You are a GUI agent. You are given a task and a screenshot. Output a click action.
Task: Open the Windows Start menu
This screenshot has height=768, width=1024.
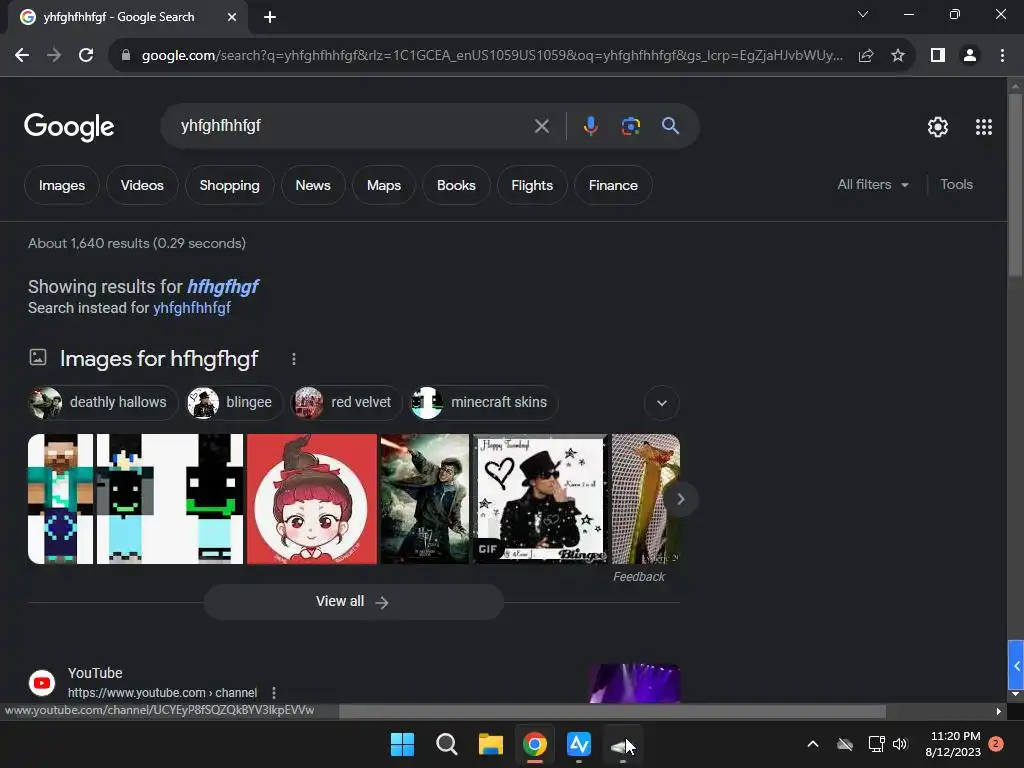pyautogui.click(x=402, y=744)
